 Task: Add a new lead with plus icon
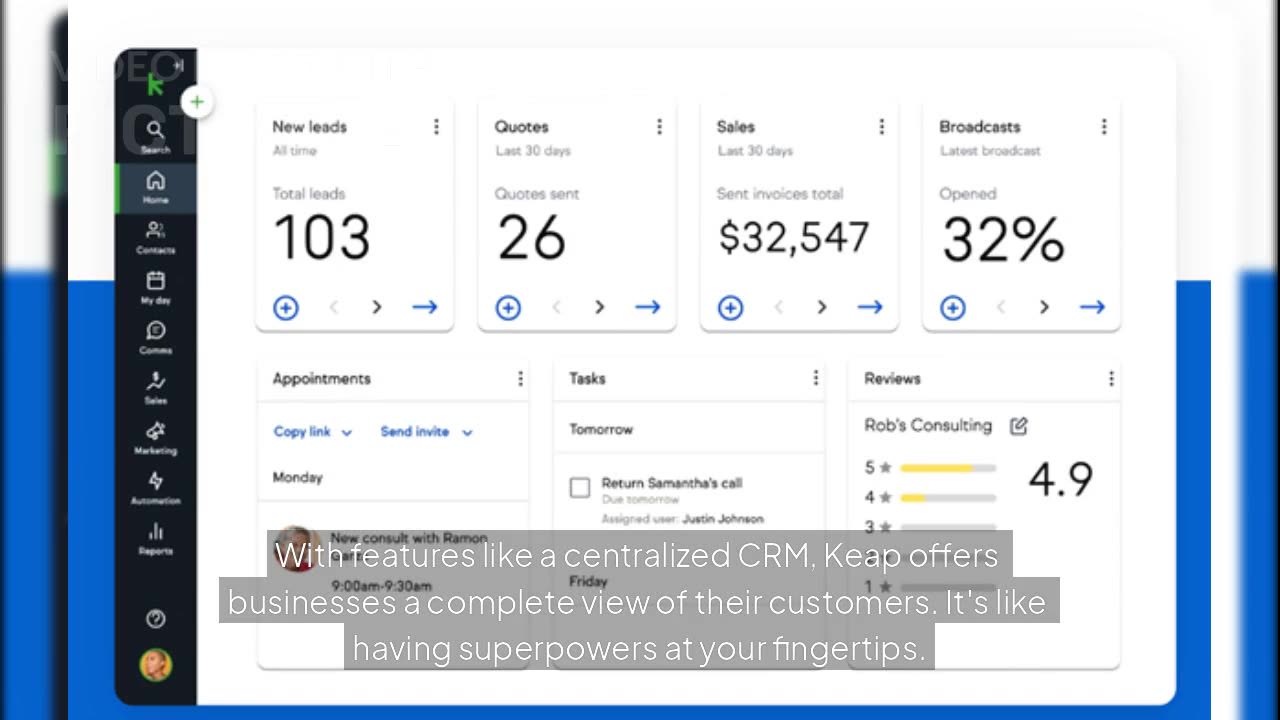286,308
